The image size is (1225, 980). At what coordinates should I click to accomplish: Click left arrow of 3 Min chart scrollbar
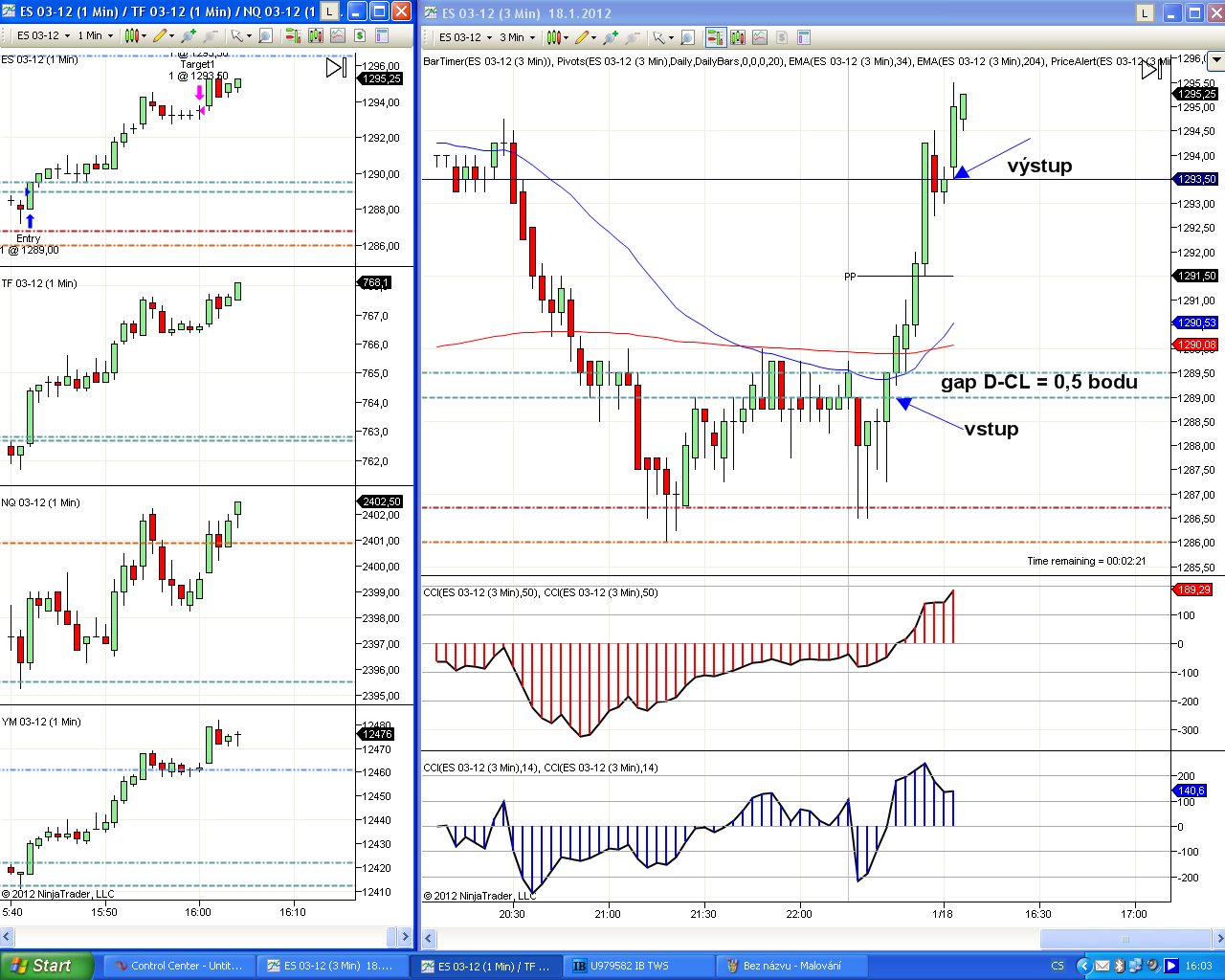click(430, 939)
